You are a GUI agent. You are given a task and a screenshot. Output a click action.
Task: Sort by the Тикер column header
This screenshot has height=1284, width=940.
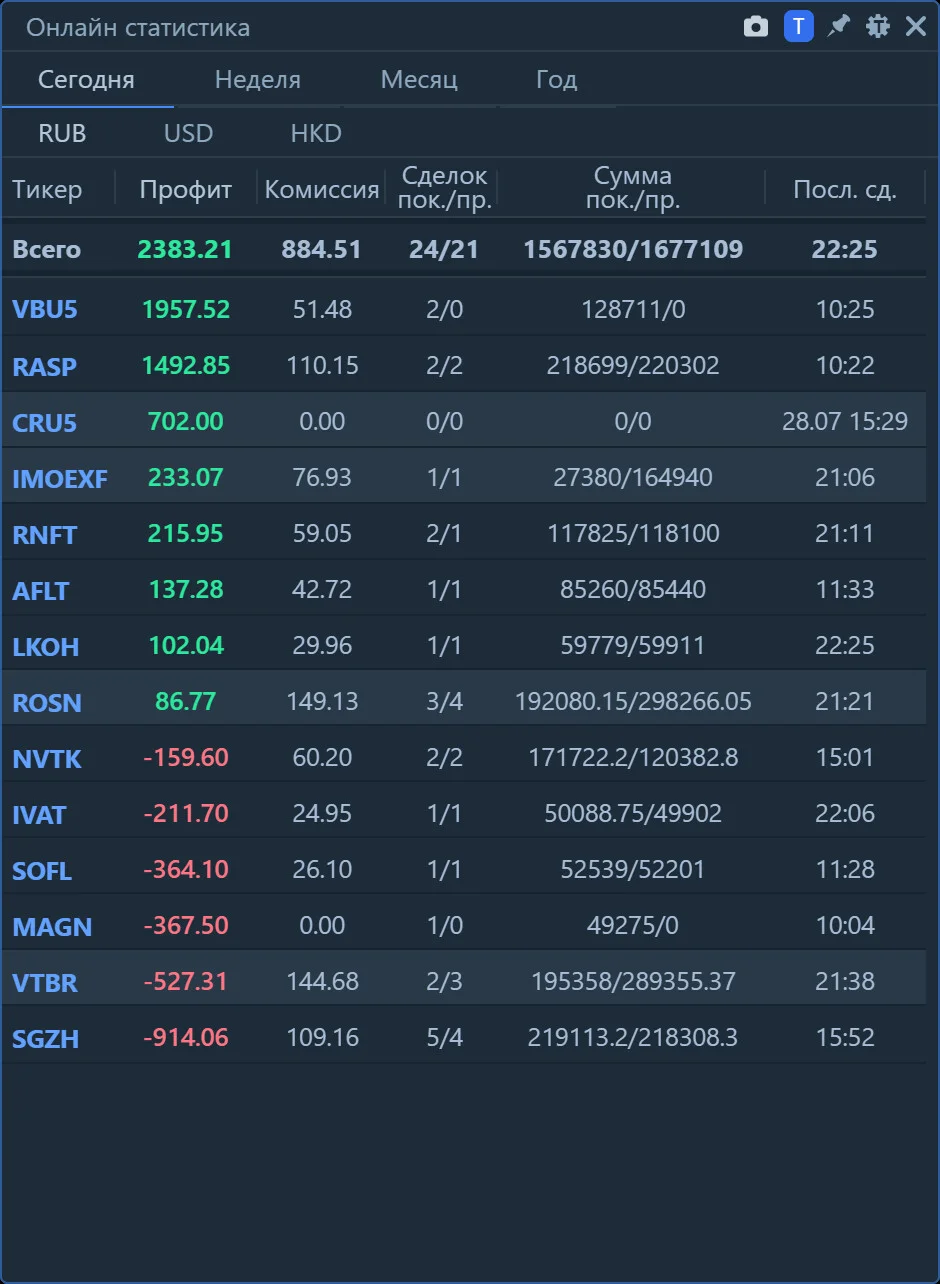tap(47, 189)
